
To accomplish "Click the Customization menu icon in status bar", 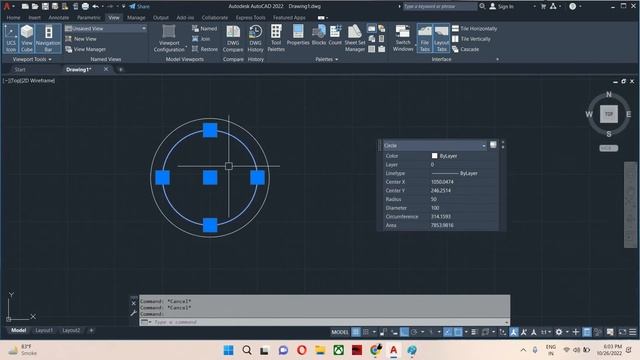I will pos(633,332).
